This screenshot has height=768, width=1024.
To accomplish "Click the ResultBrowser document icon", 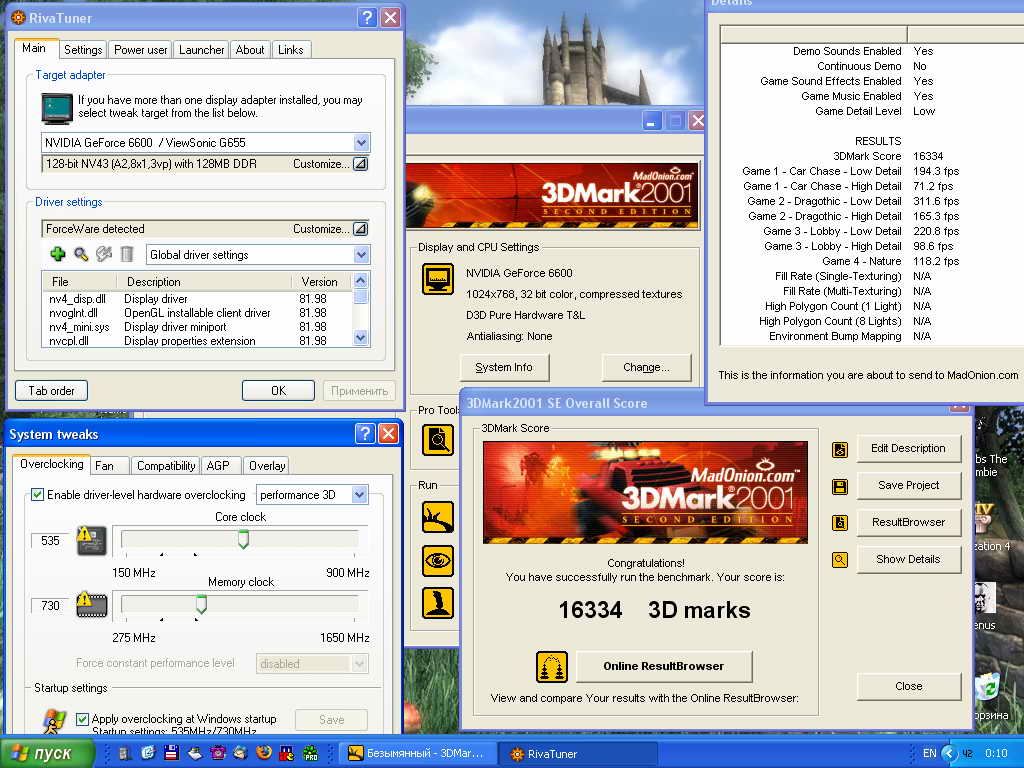I will coord(840,523).
